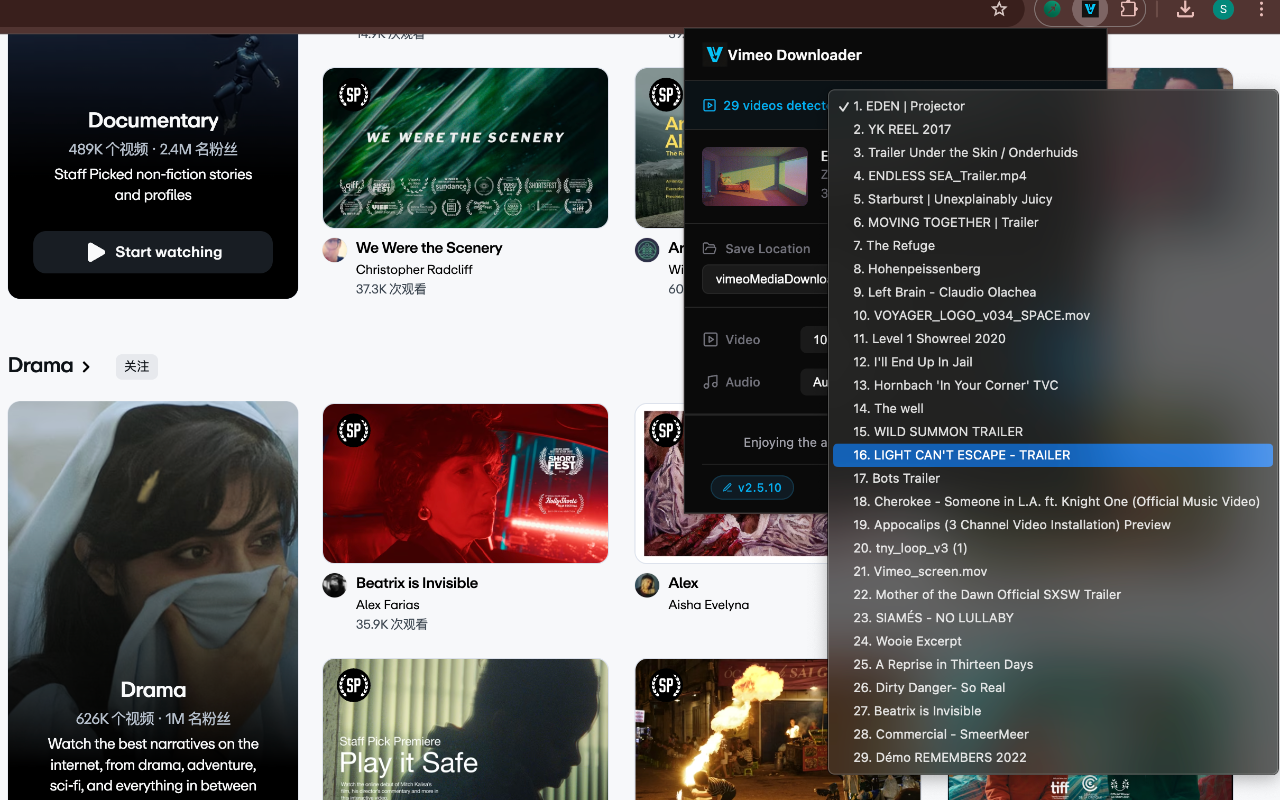The height and width of the screenshot is (800, 1280).
Task: Click the Audio note icon in the popup
Action: pos(710,381)
